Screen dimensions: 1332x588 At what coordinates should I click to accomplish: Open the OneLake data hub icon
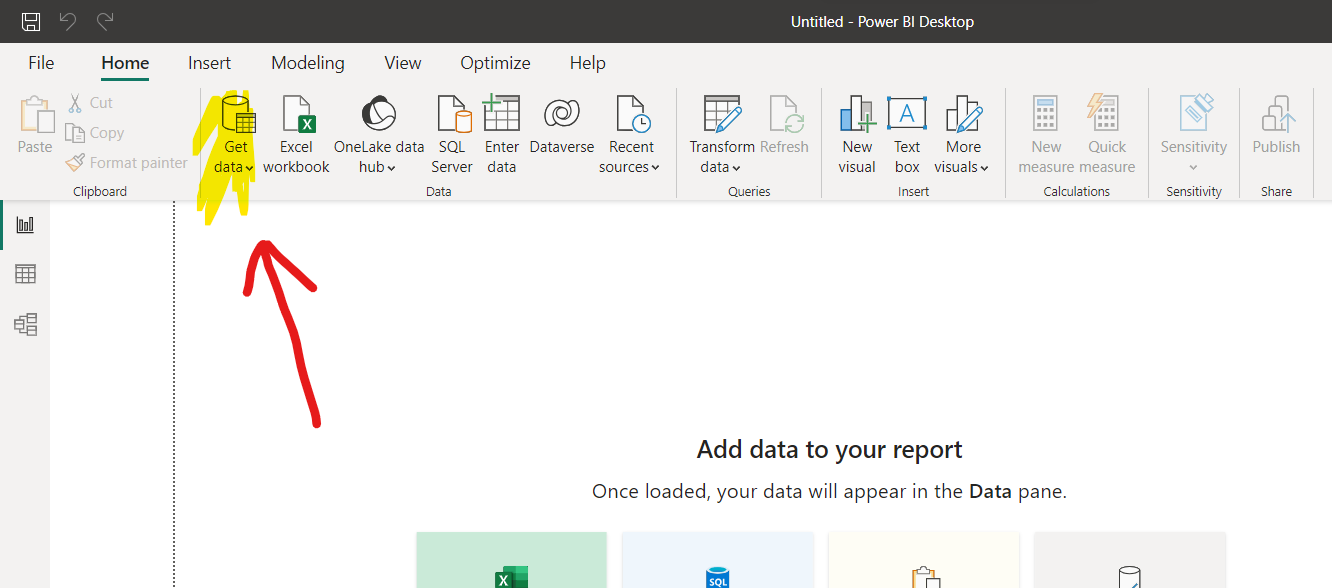click(379, 114)
